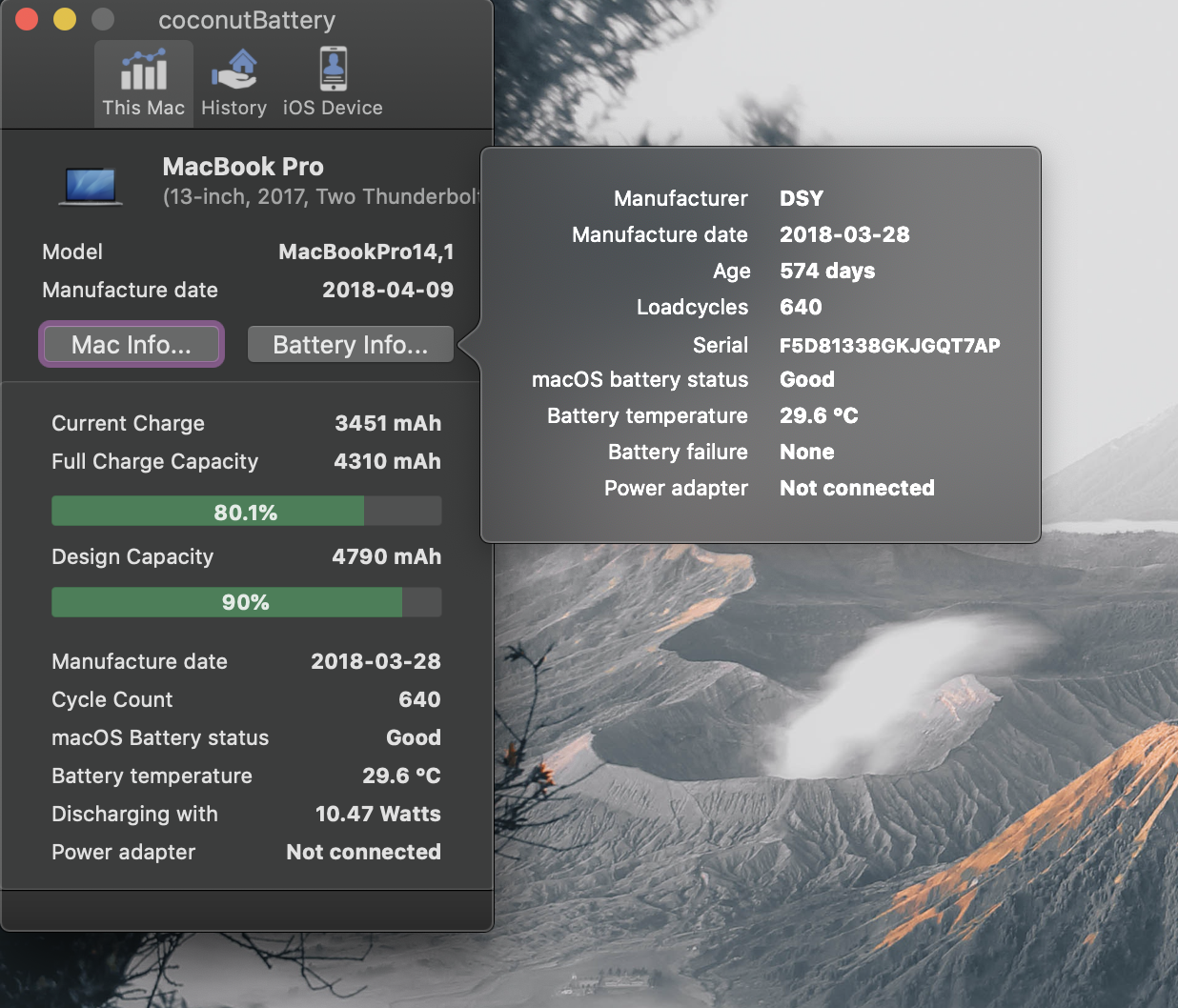Open the Battery Info... button

pos(351,344)
